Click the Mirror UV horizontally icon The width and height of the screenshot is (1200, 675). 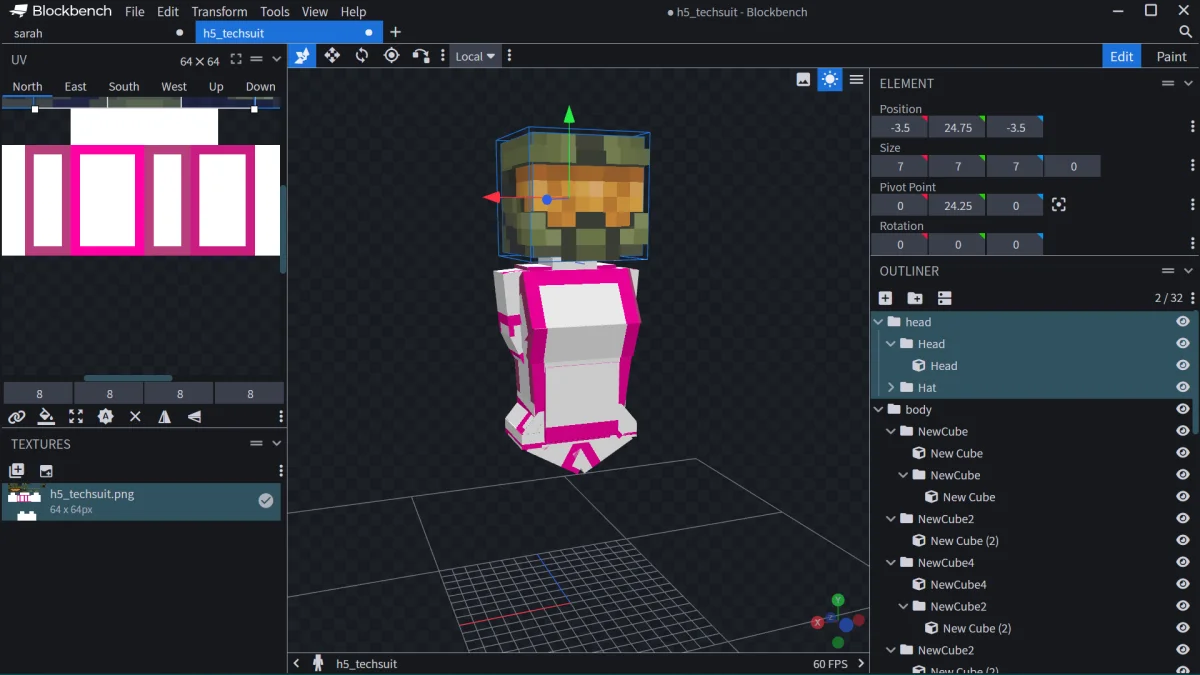click(x=165, y=417)
